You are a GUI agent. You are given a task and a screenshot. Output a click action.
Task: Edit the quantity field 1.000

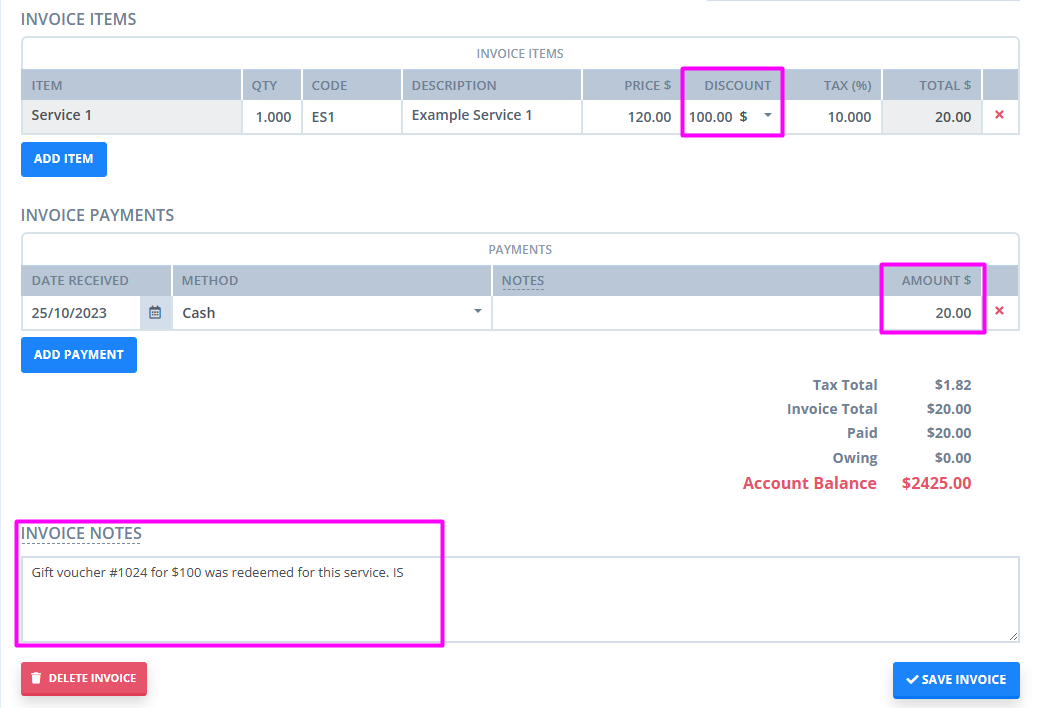pos(272,117)
